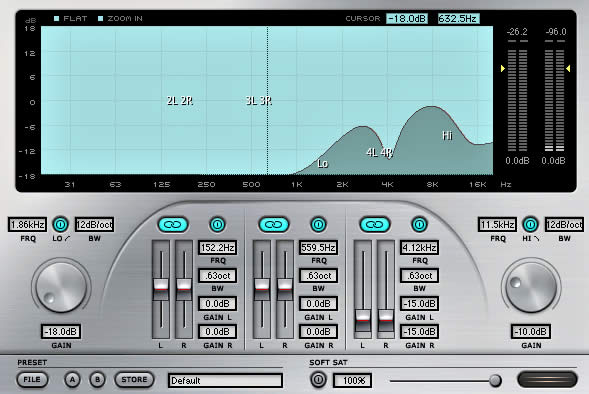Image resolution: width=589 pixels, height=394 pixels.
Task: Select preset slot B
Action: click(x=97, y=380)
